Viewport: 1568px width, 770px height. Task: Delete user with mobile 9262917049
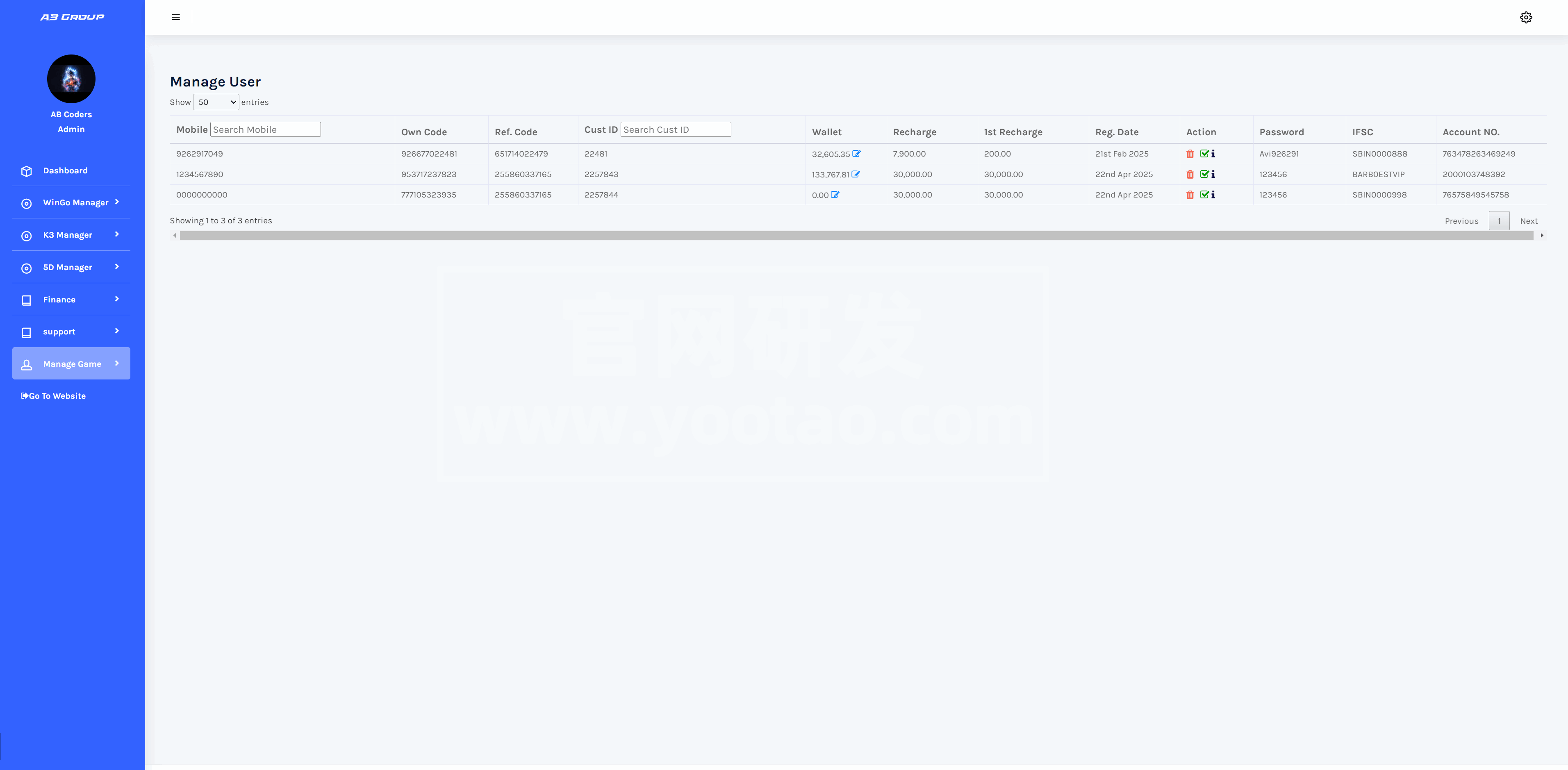(1190, 154)
